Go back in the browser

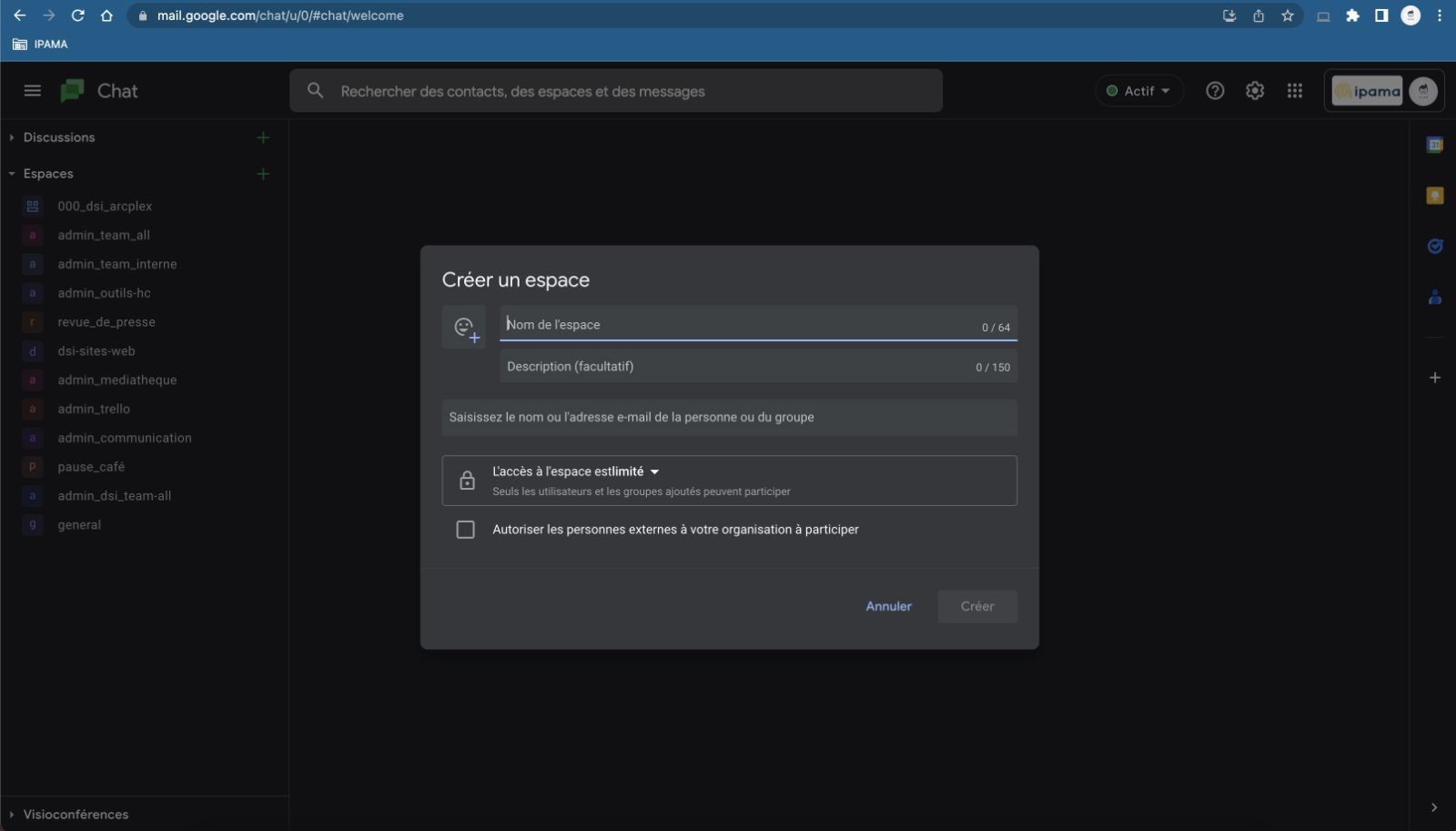pyautogui.click(x=19, y=15)
